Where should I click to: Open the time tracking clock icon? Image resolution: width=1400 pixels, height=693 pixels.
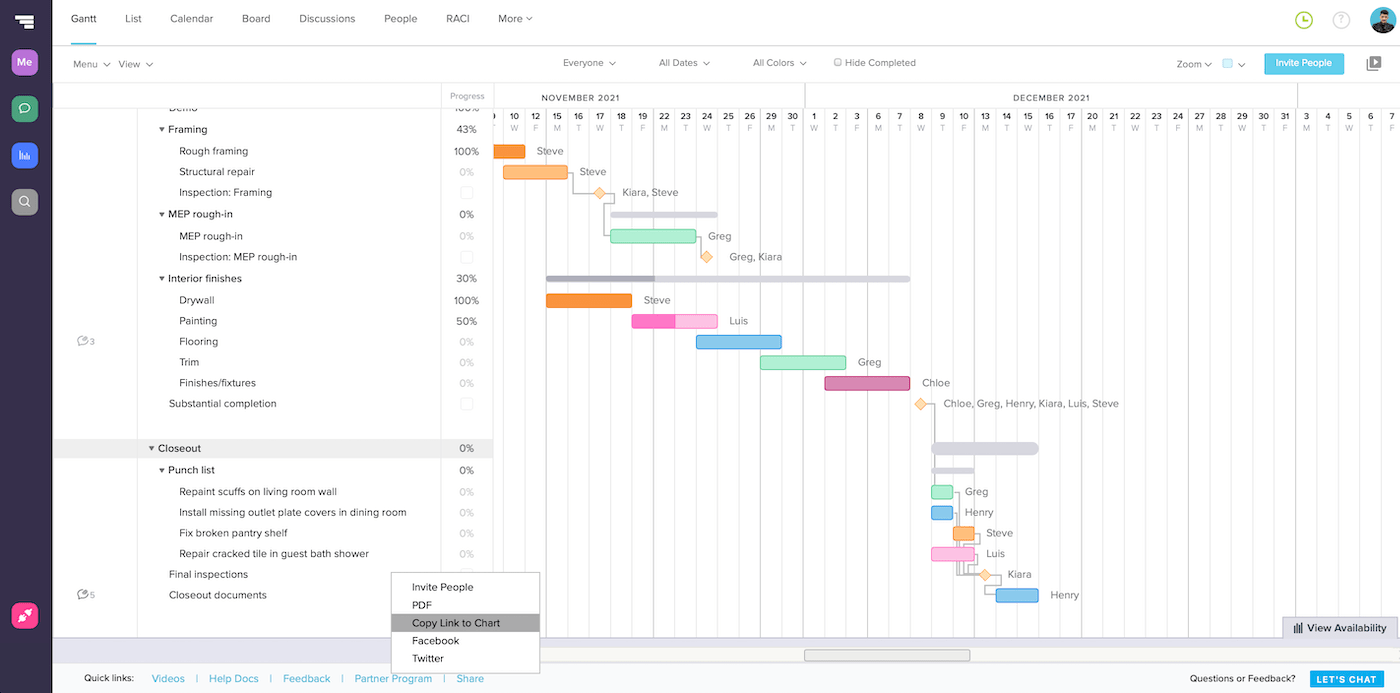point(1302,19)
